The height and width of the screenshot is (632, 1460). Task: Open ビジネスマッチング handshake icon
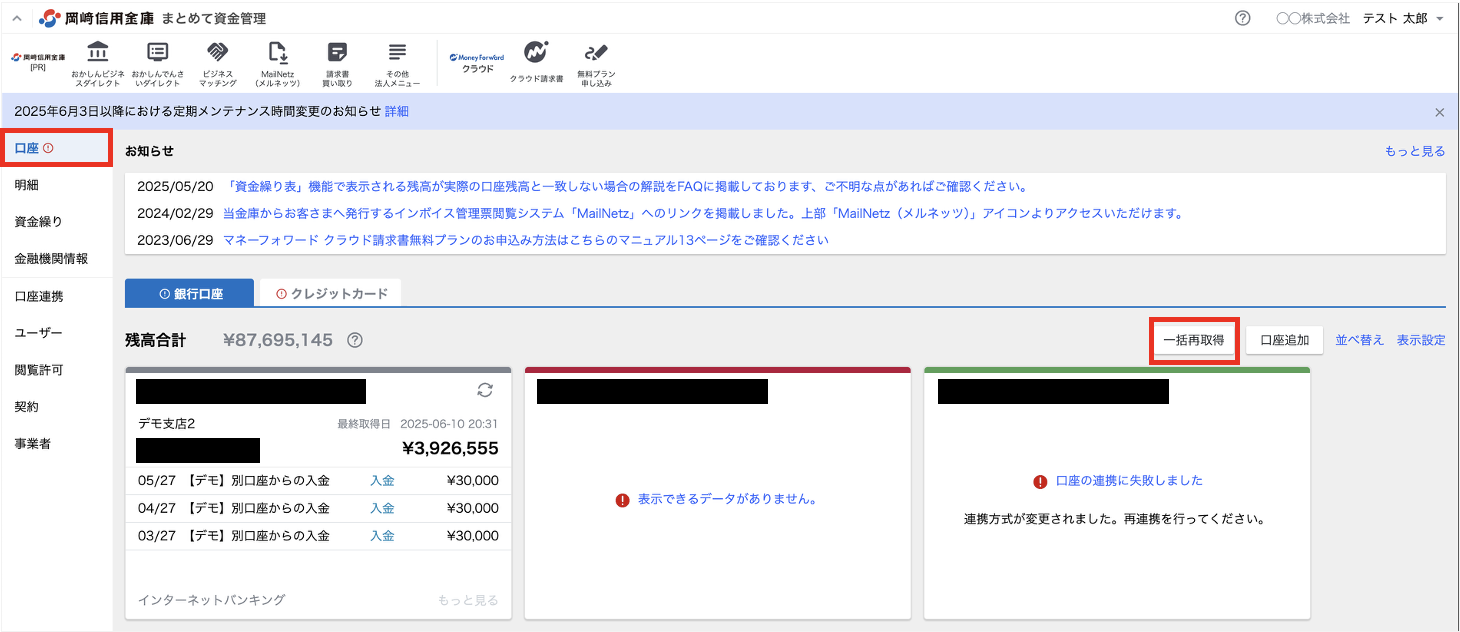217,64
